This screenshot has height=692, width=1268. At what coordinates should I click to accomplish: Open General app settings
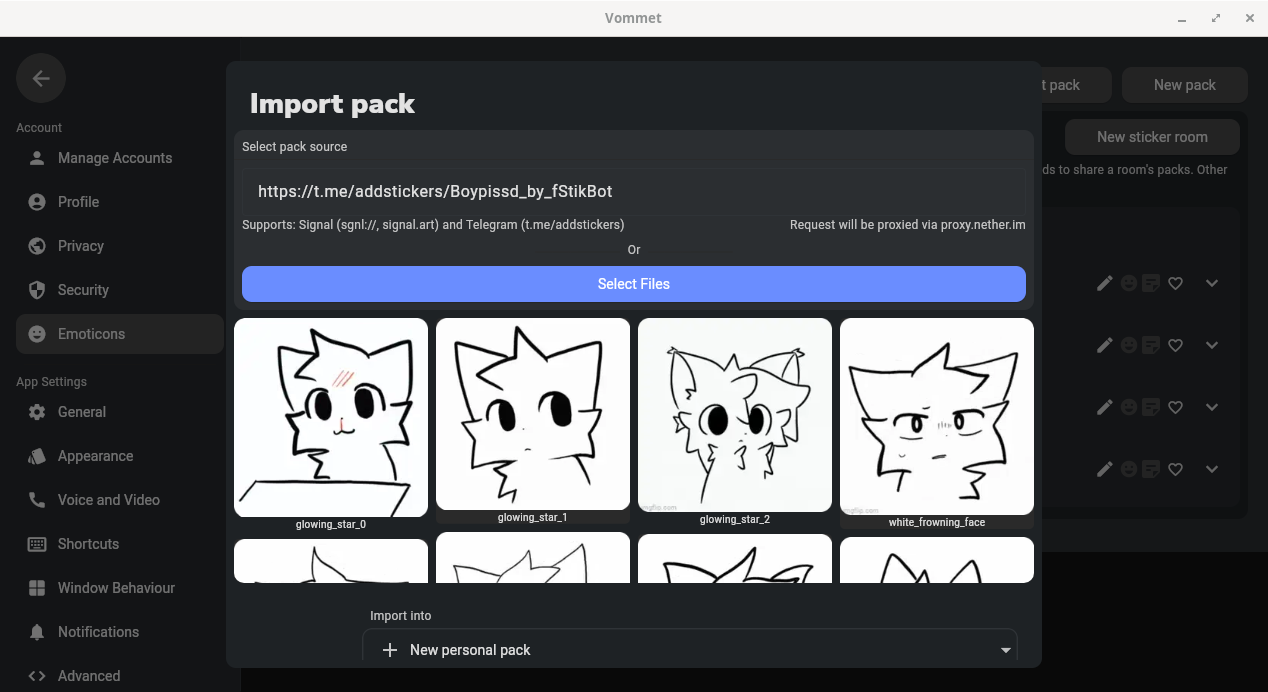[x=120, y=412]
